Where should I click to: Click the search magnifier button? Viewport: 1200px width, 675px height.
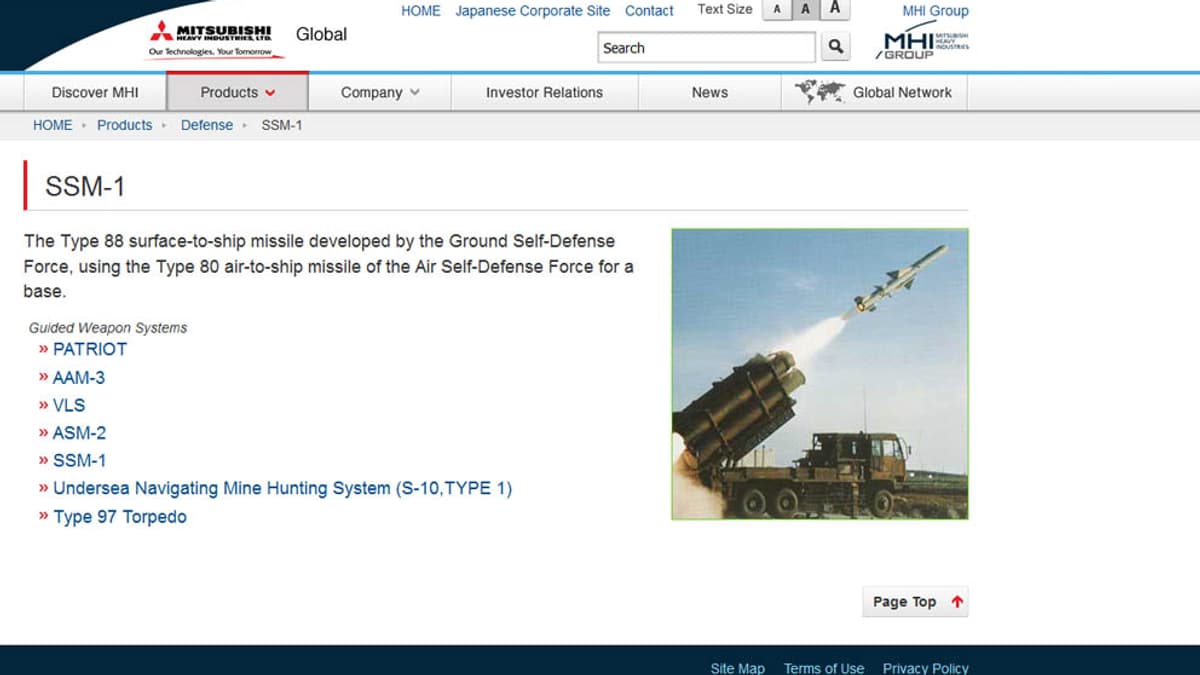836,47
